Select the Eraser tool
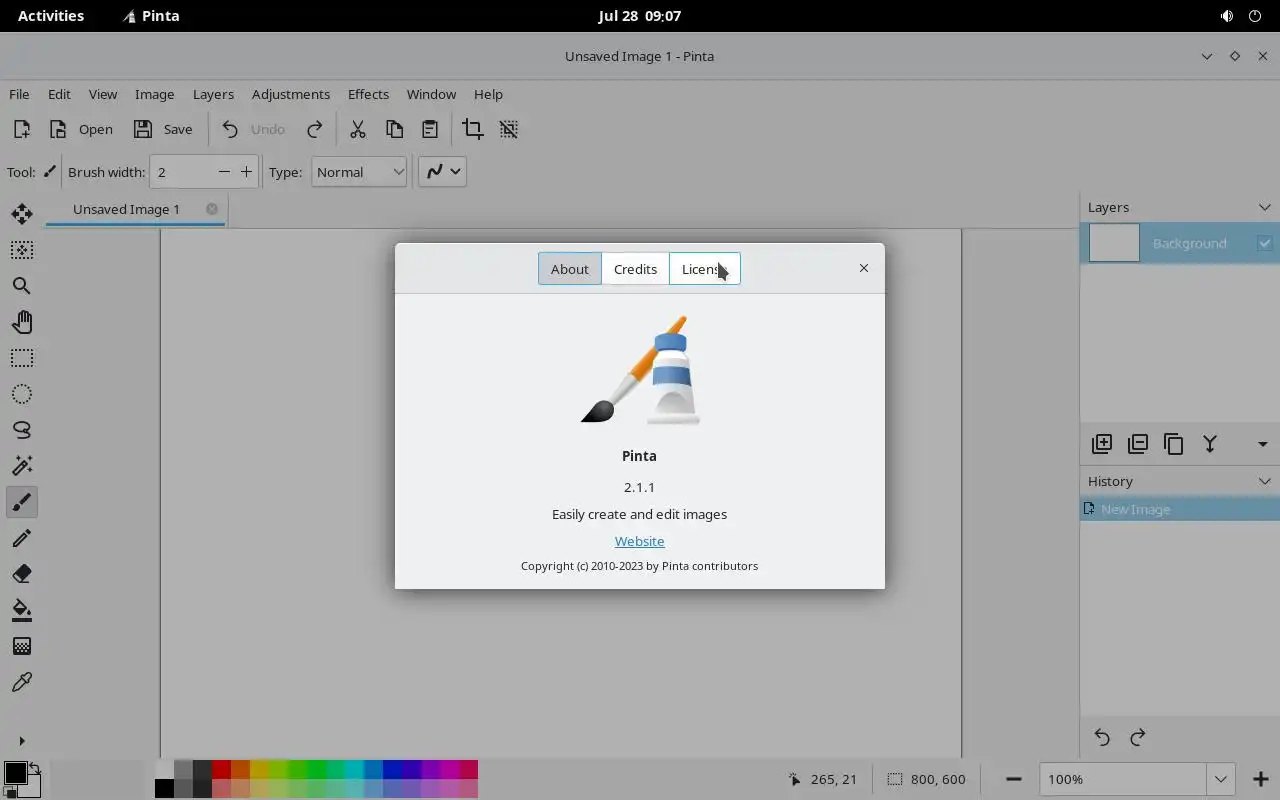1280x800 pixels. pos(22,574)
